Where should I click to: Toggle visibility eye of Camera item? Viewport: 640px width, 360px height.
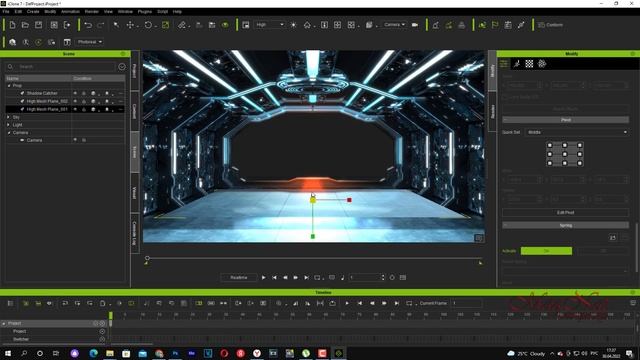coord(75,140)
